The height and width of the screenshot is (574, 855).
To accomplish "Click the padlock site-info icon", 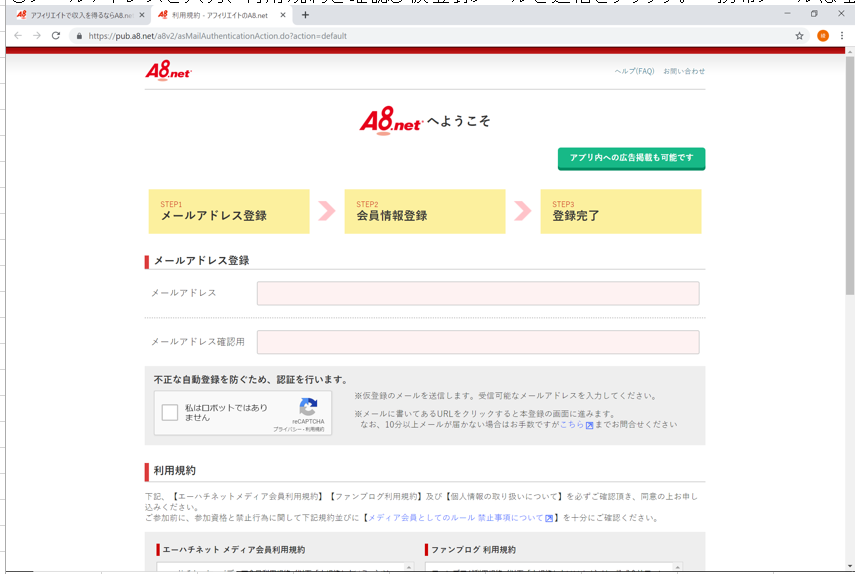I will coord(79,36).
